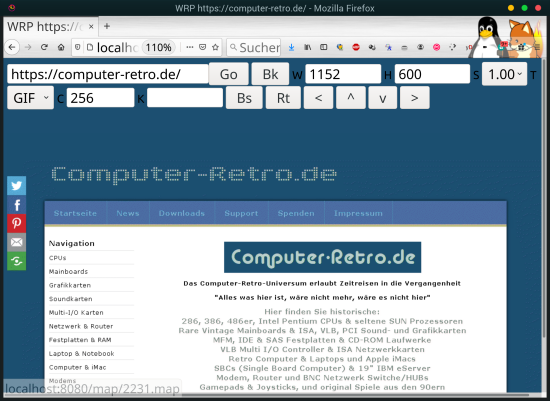Open the Festplatten & RAM navigation link
Image resolution: width=550 pixels, height=401 pixels.
click(x=80, y=340)
